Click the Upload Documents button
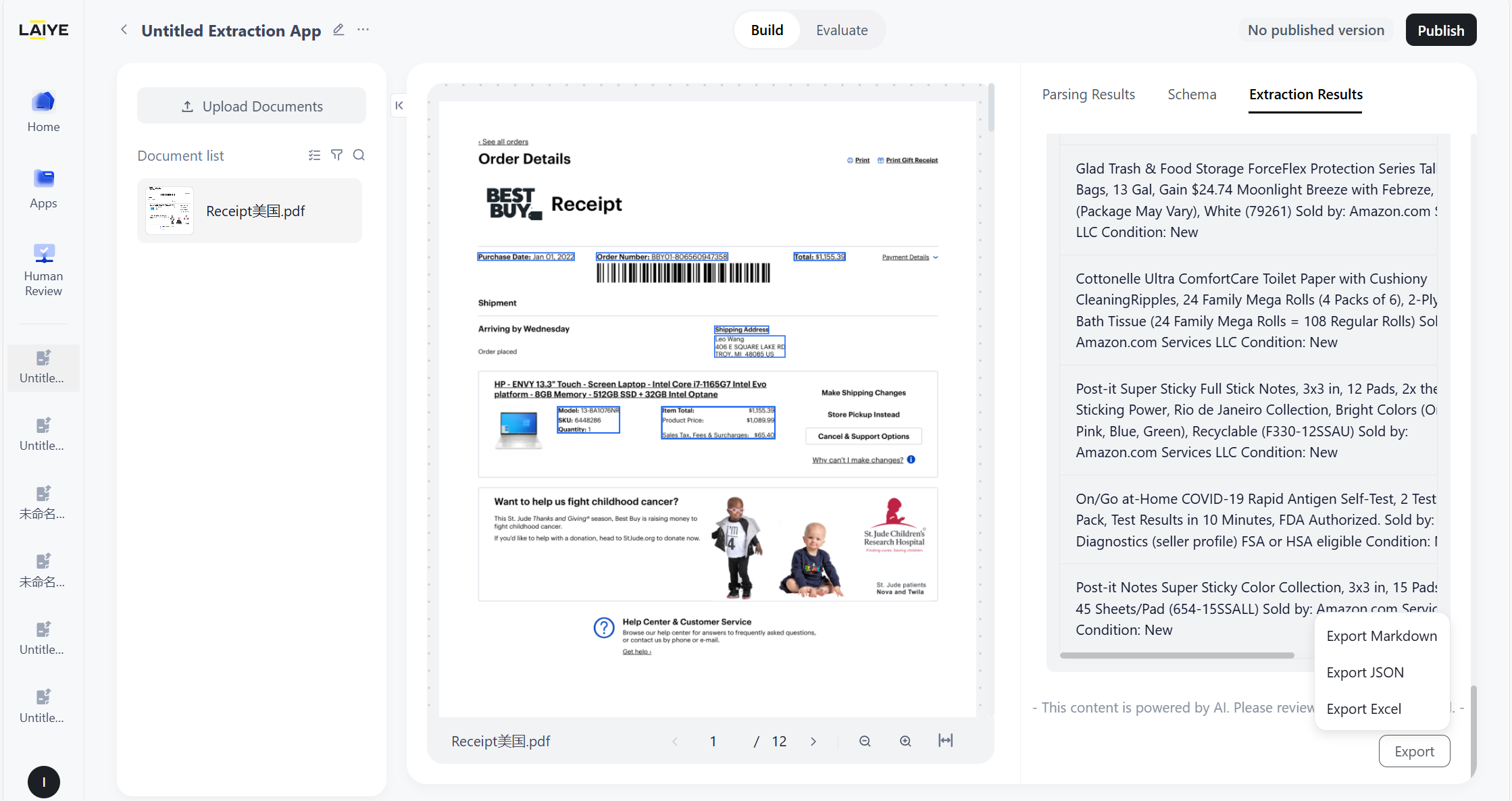Screen dimensions: 1512x801 (251, 106)
